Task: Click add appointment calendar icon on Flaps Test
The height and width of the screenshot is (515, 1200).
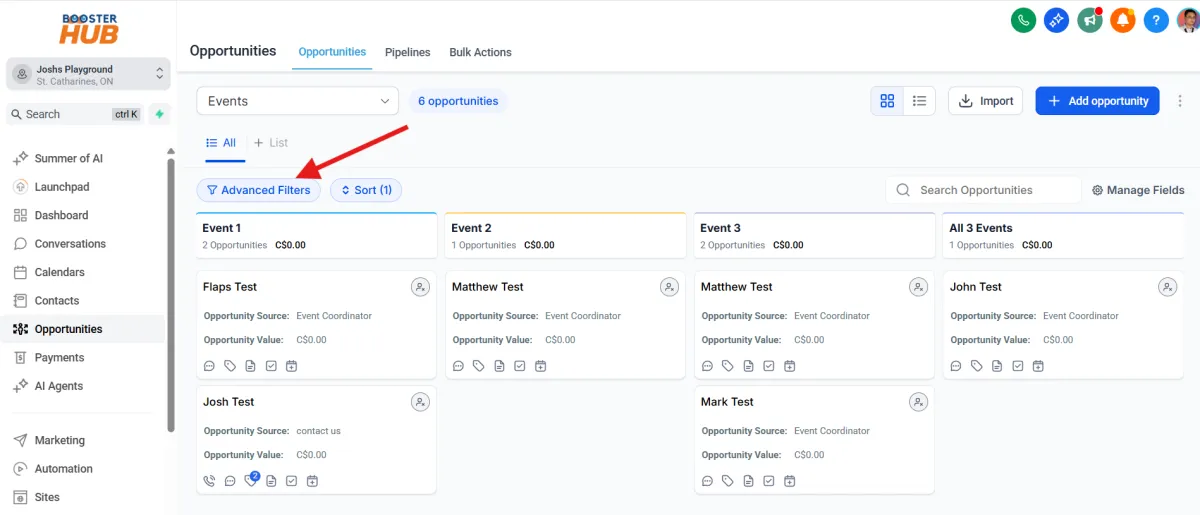Action: point(292,366)
